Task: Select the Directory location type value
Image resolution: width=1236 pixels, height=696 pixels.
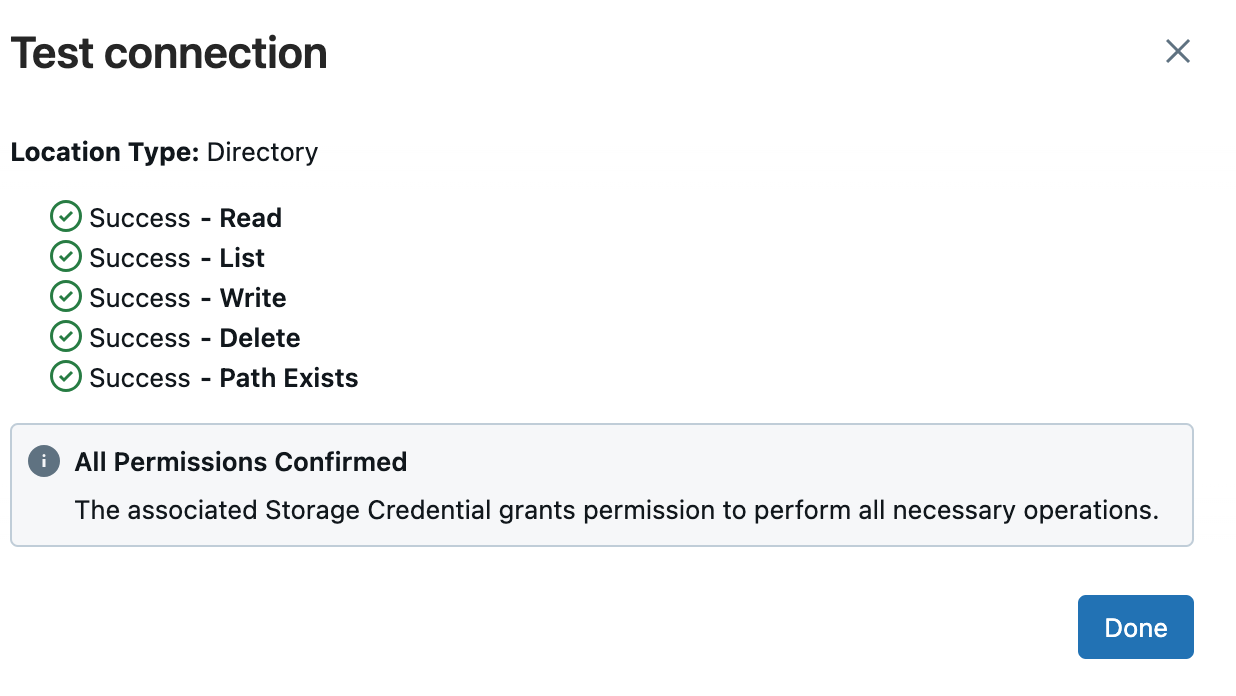Action: 261,152
